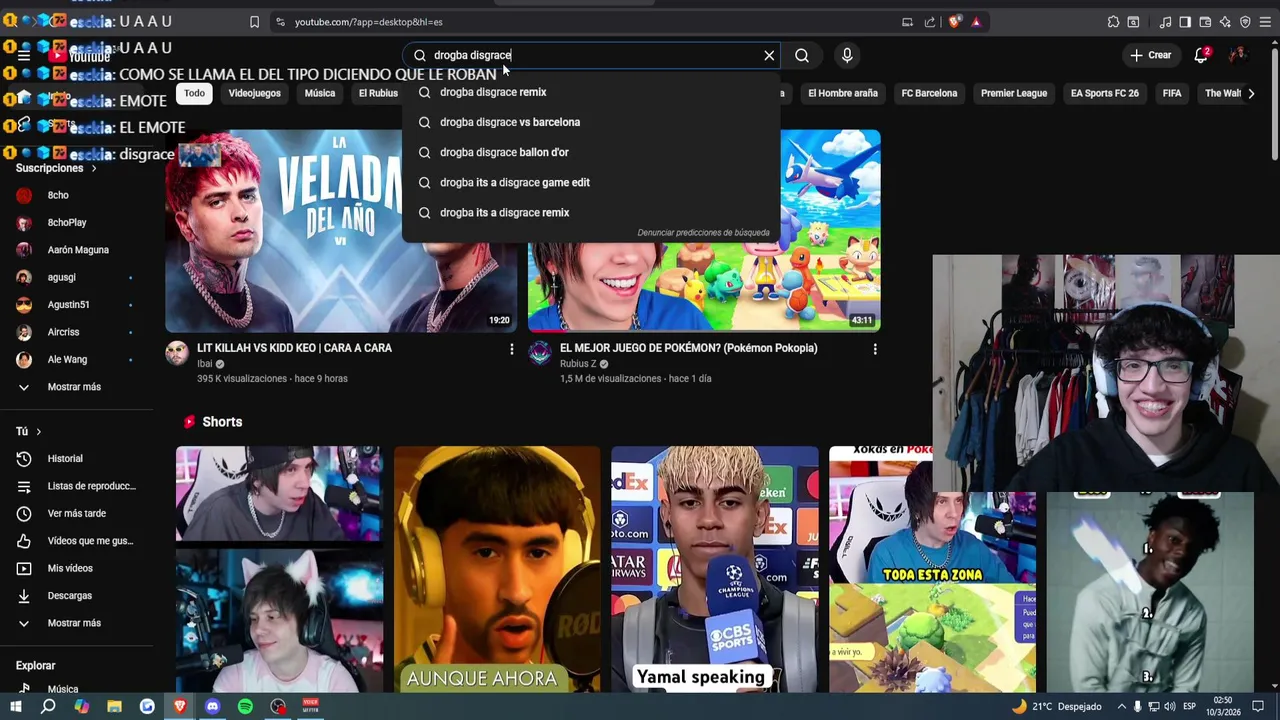Open YouTube notifications bell
This screenshot has height=720, width=1280.
tap(1202, 55)
